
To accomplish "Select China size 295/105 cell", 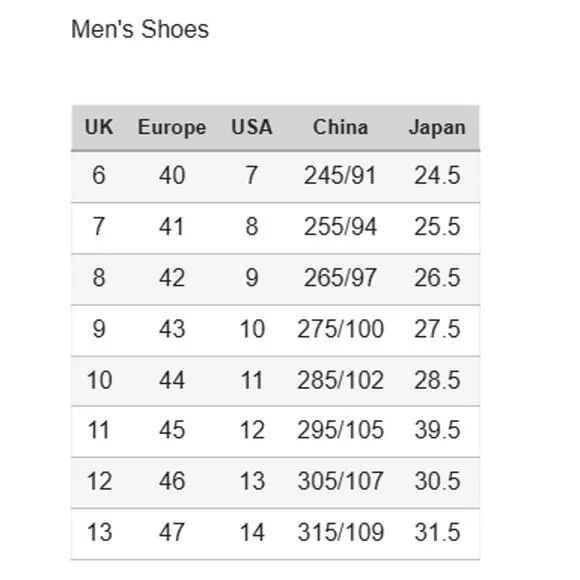I will coord(340,430).
